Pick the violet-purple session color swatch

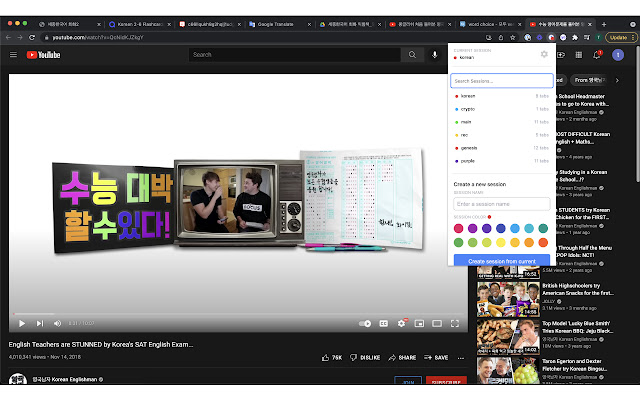click(x=472, y=228)
